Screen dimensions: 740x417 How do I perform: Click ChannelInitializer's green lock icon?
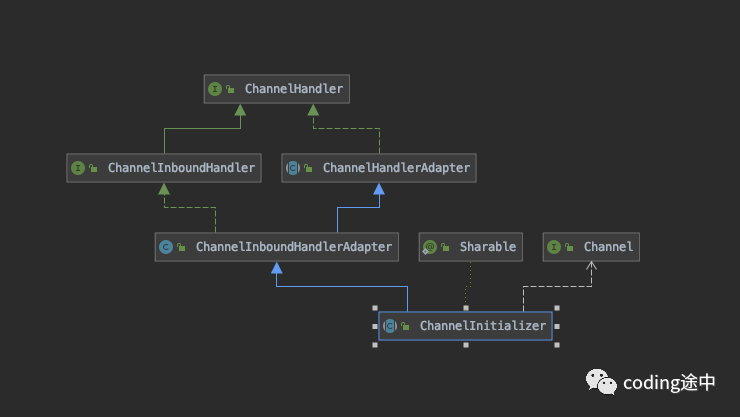(x=405, y=326)
